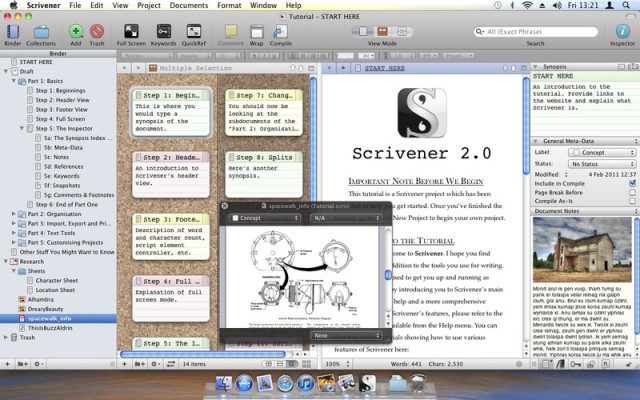Screen dimensions: 640x400
Task: Toggle the Include in Compile checkbox
Action: 632,184
